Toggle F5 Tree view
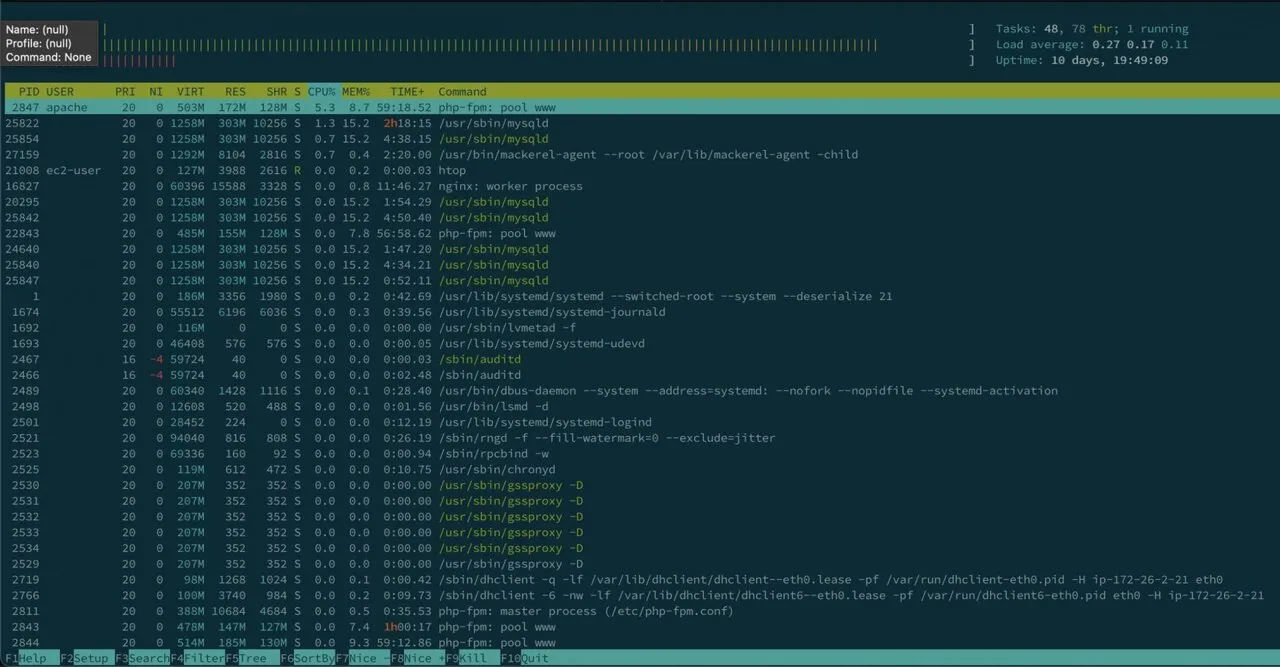Viewport: 1280px width, 667px height. [x=247, y=659]
